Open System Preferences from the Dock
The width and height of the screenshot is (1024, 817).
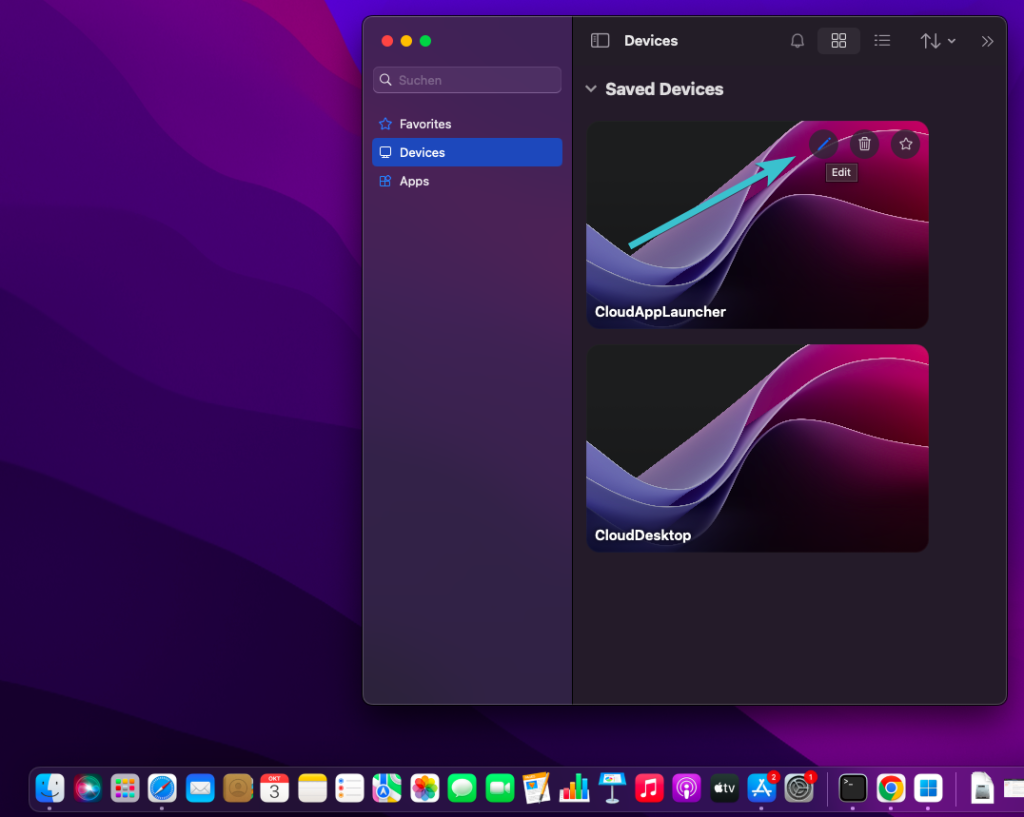[x=799, y=788]
